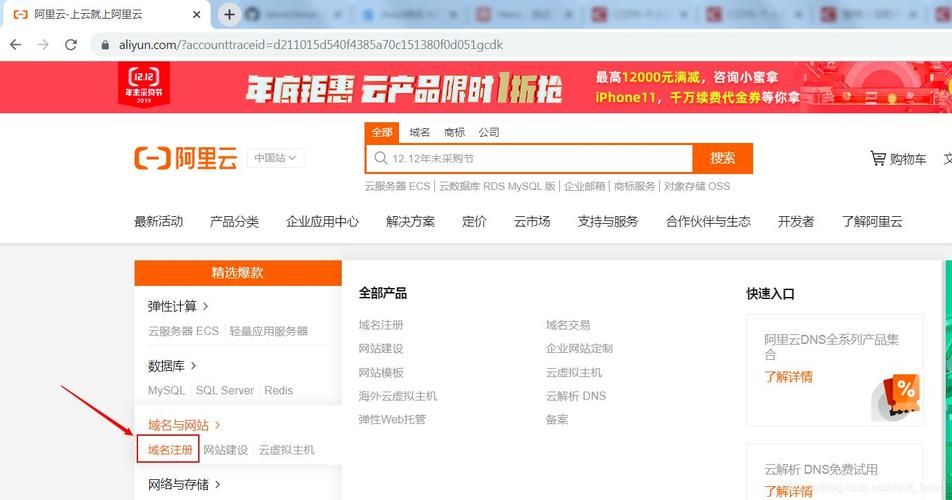Click 云服务器 ECS suggested search link

point(397,186)
